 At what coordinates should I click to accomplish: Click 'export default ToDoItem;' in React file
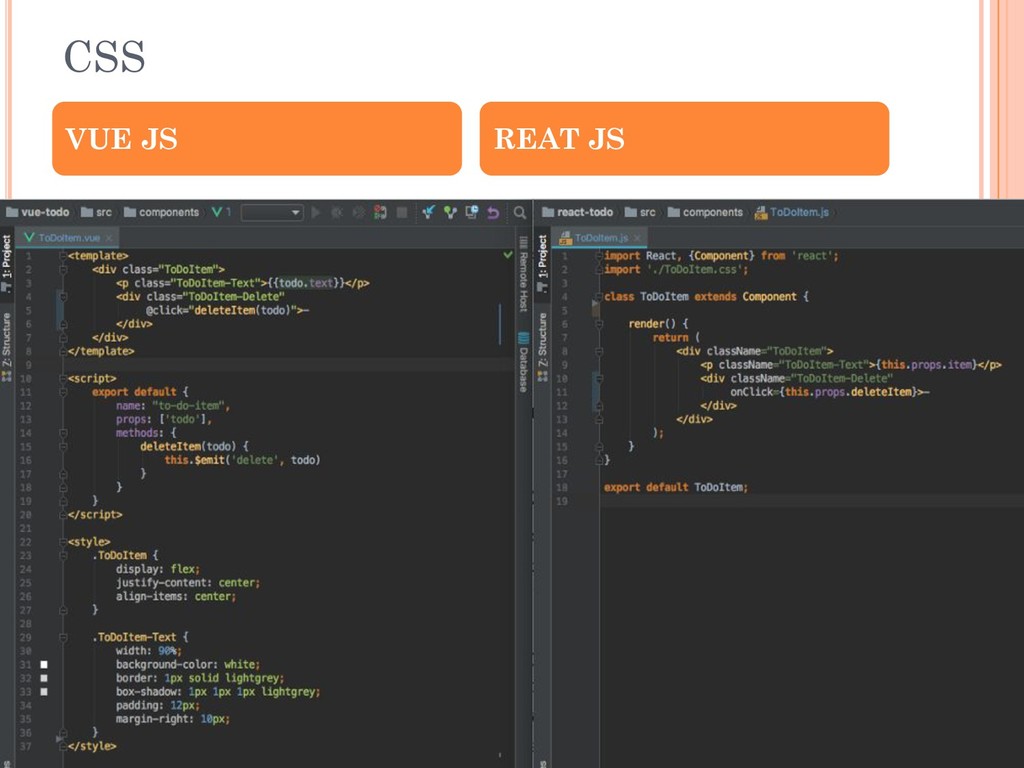675,487
